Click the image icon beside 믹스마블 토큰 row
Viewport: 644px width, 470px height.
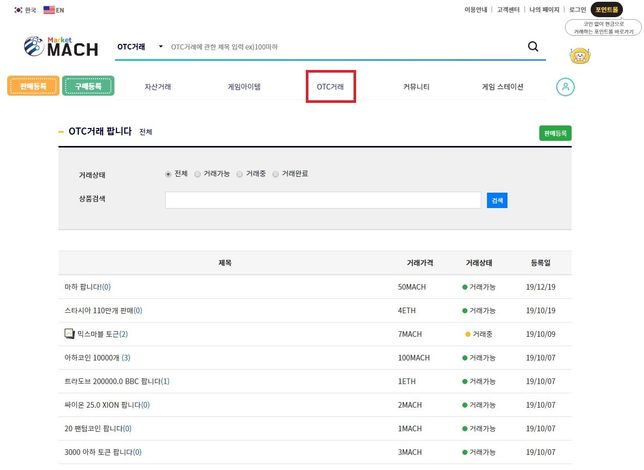[x=69, y=333]
